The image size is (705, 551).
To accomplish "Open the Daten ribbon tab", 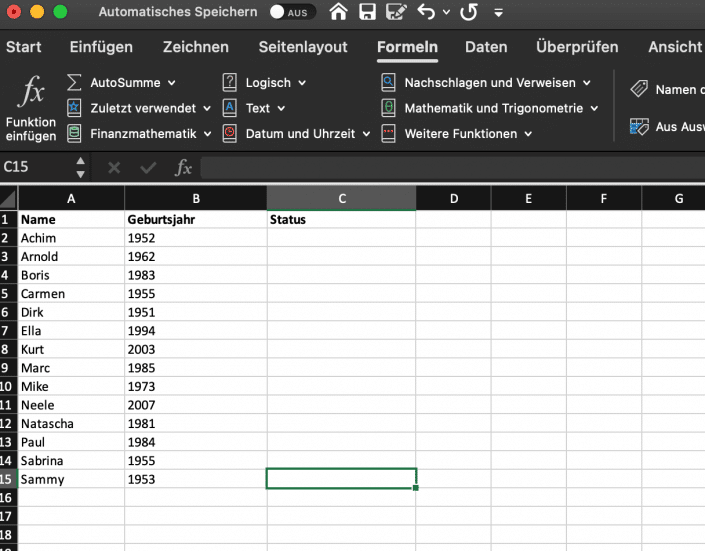I will click(486, 47).
